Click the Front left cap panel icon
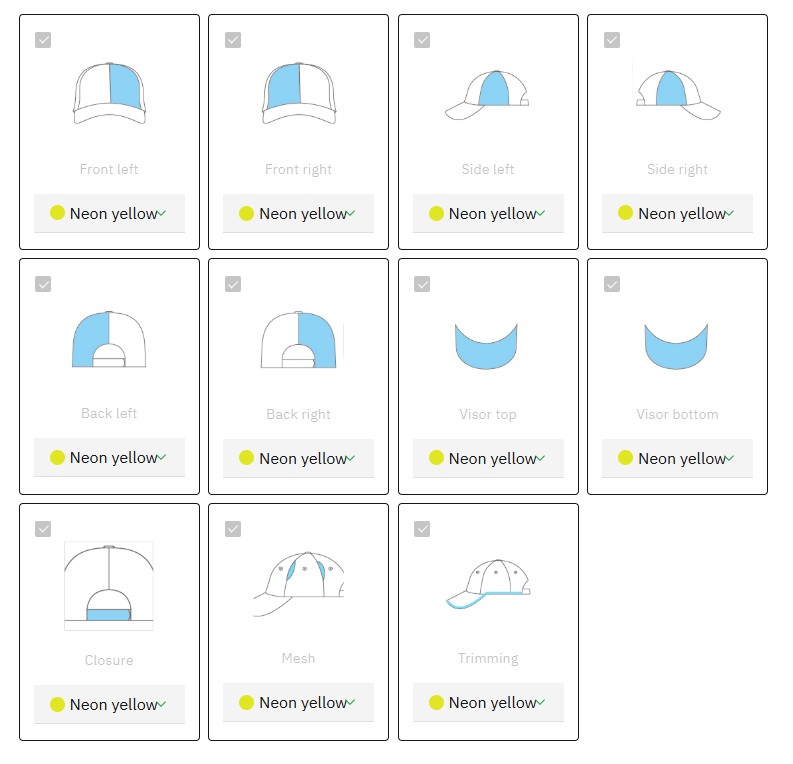The image size is (793, 764). coord(109,93)
